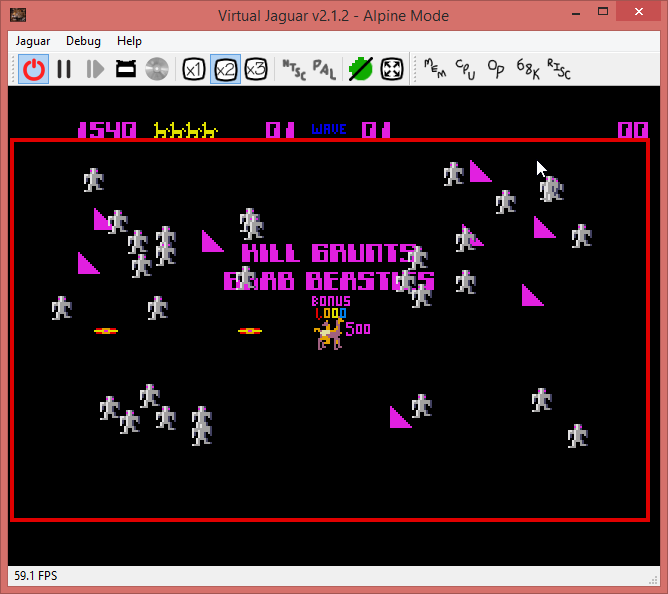Select PAL video mode
Screen dimensions: 668x594
pyautogui.click(x=324, y=69)
